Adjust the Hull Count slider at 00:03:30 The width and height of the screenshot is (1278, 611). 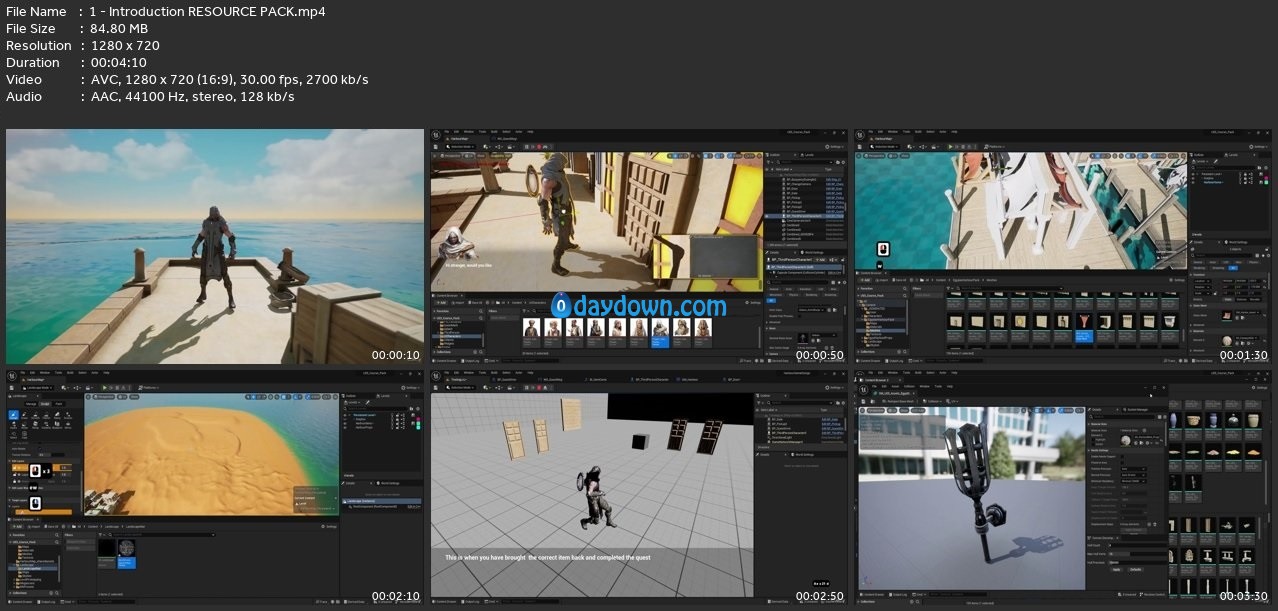point(1137,545)
